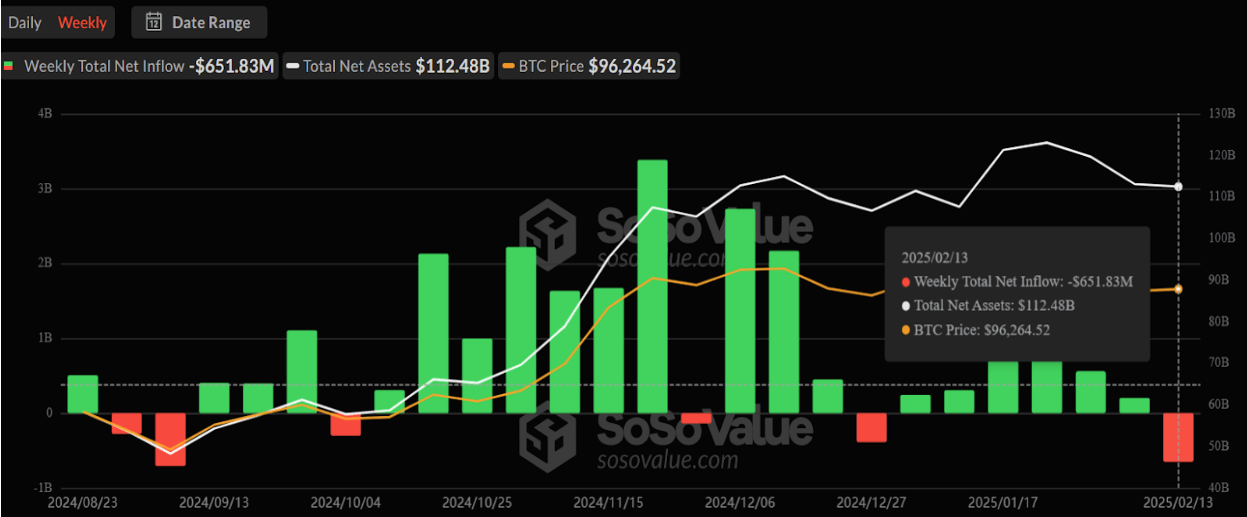This screenshot has height=517, width=1247.
Task: Click the upper SoSoValue cube logo watermark
Action: (546, 228)
